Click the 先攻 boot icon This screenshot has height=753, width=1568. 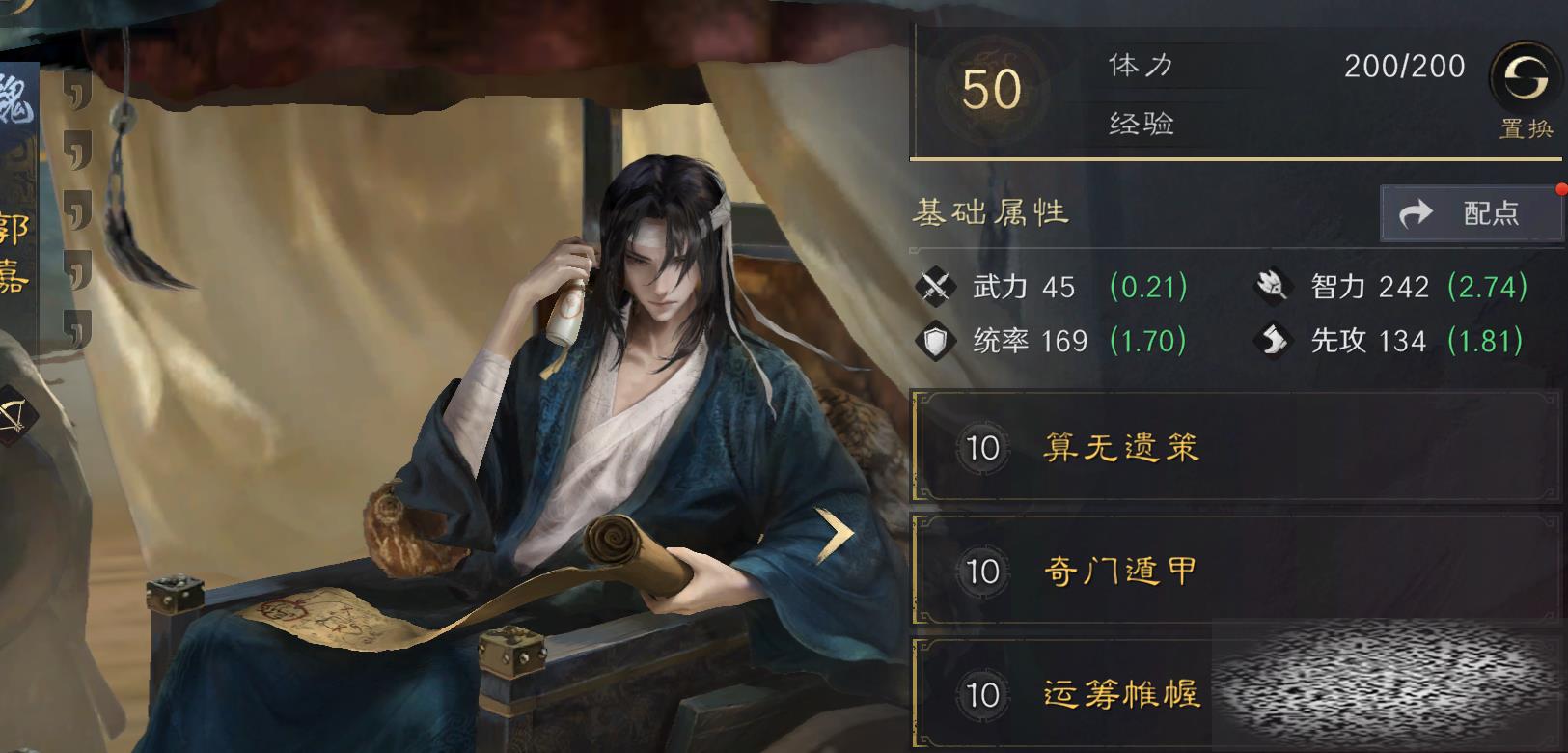(x=1274, y=341)
